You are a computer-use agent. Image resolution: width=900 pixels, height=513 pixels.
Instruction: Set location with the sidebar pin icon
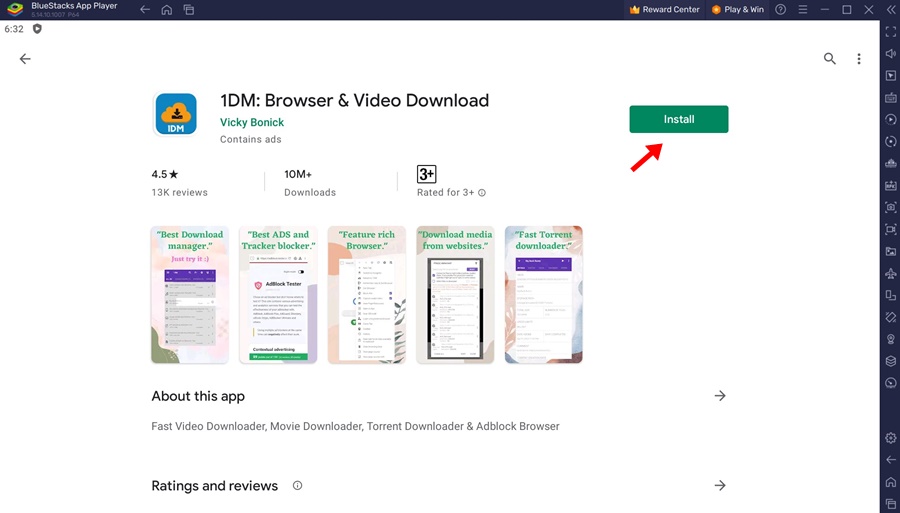point(891,339)
